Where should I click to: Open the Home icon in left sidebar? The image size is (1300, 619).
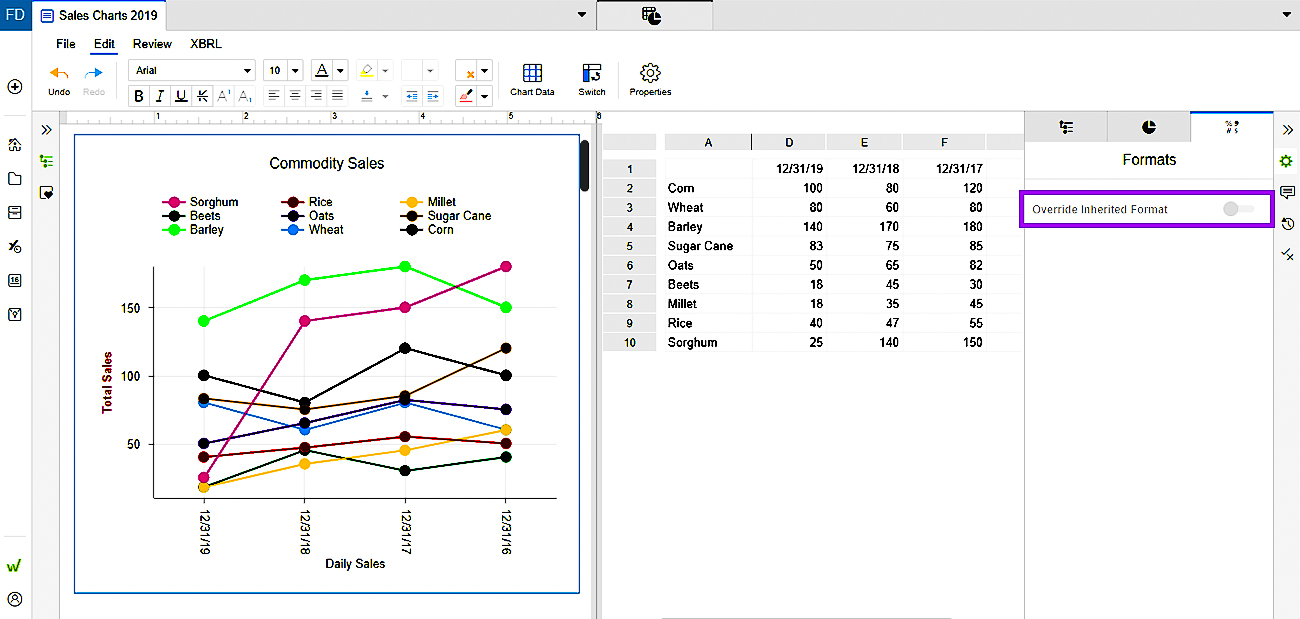15,145
